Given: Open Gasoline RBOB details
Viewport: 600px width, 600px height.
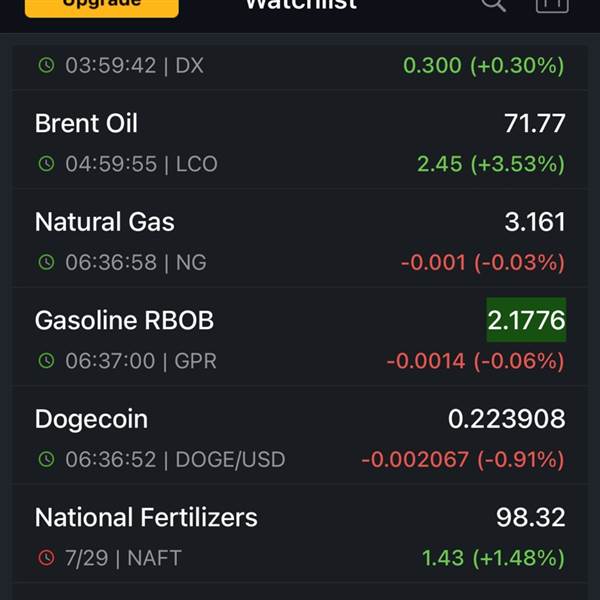Looking at the screenshot, I should (300, 336).
